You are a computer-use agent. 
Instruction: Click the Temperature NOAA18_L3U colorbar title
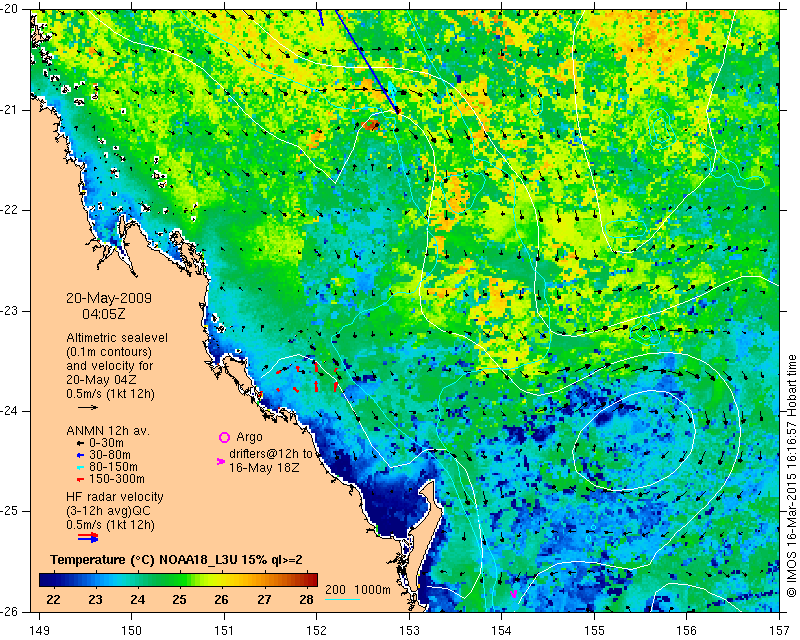pos(177,560)
